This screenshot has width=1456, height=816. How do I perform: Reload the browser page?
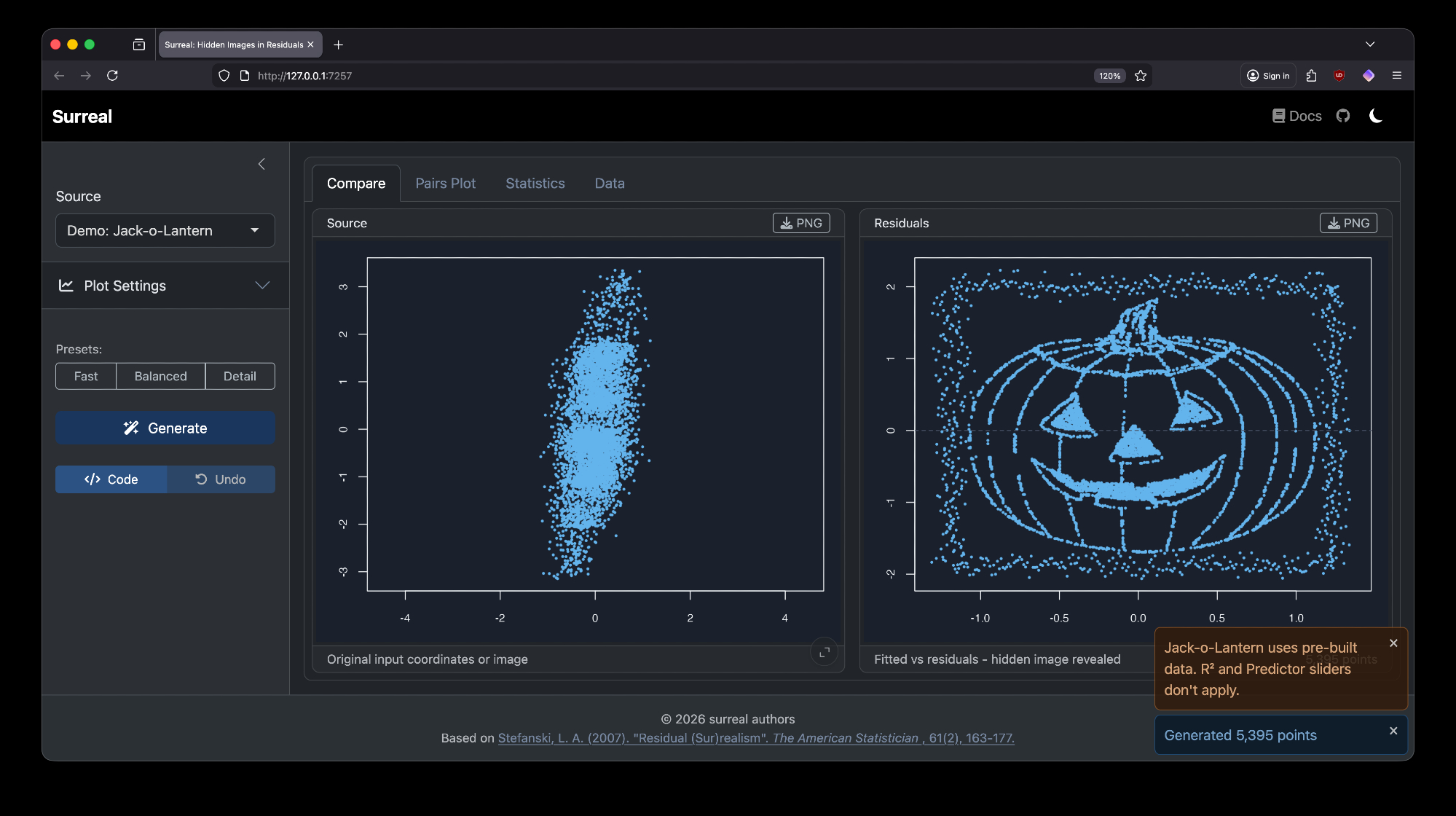[x=112, y=76]
